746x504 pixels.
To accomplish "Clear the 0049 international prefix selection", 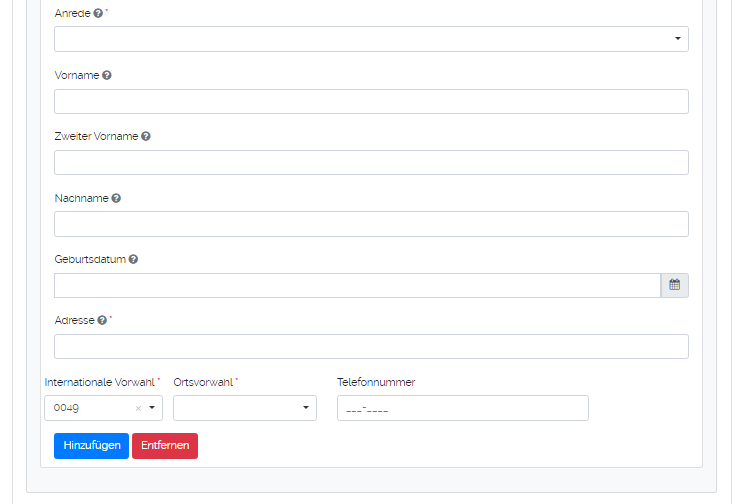I will (x=138, y=408).
